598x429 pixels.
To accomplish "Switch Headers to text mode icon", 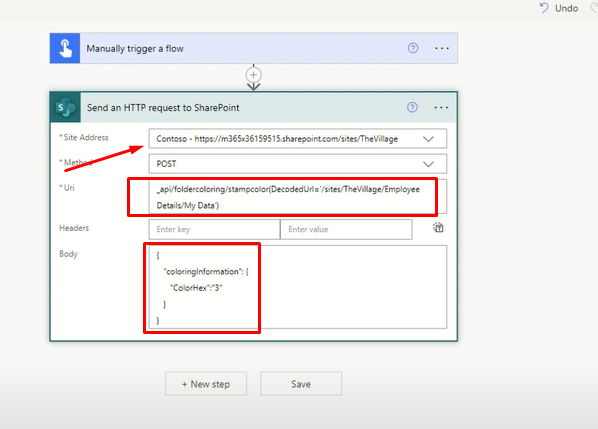I will [438, 228].
